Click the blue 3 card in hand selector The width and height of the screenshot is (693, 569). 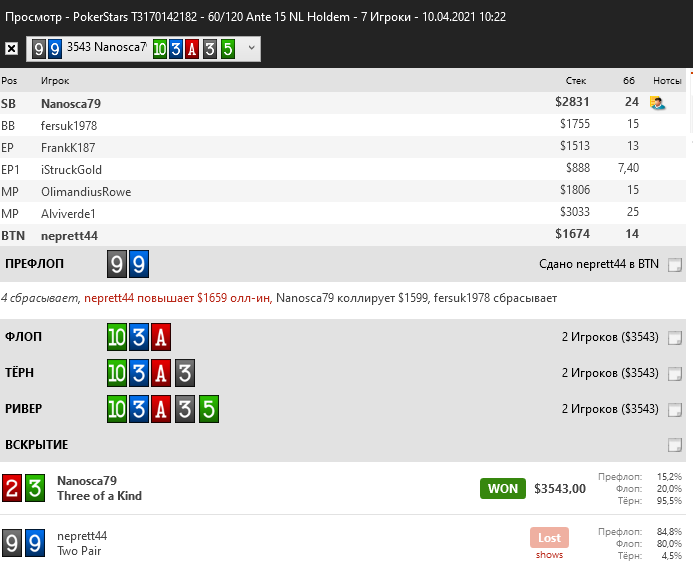click(x=175, y=49)
